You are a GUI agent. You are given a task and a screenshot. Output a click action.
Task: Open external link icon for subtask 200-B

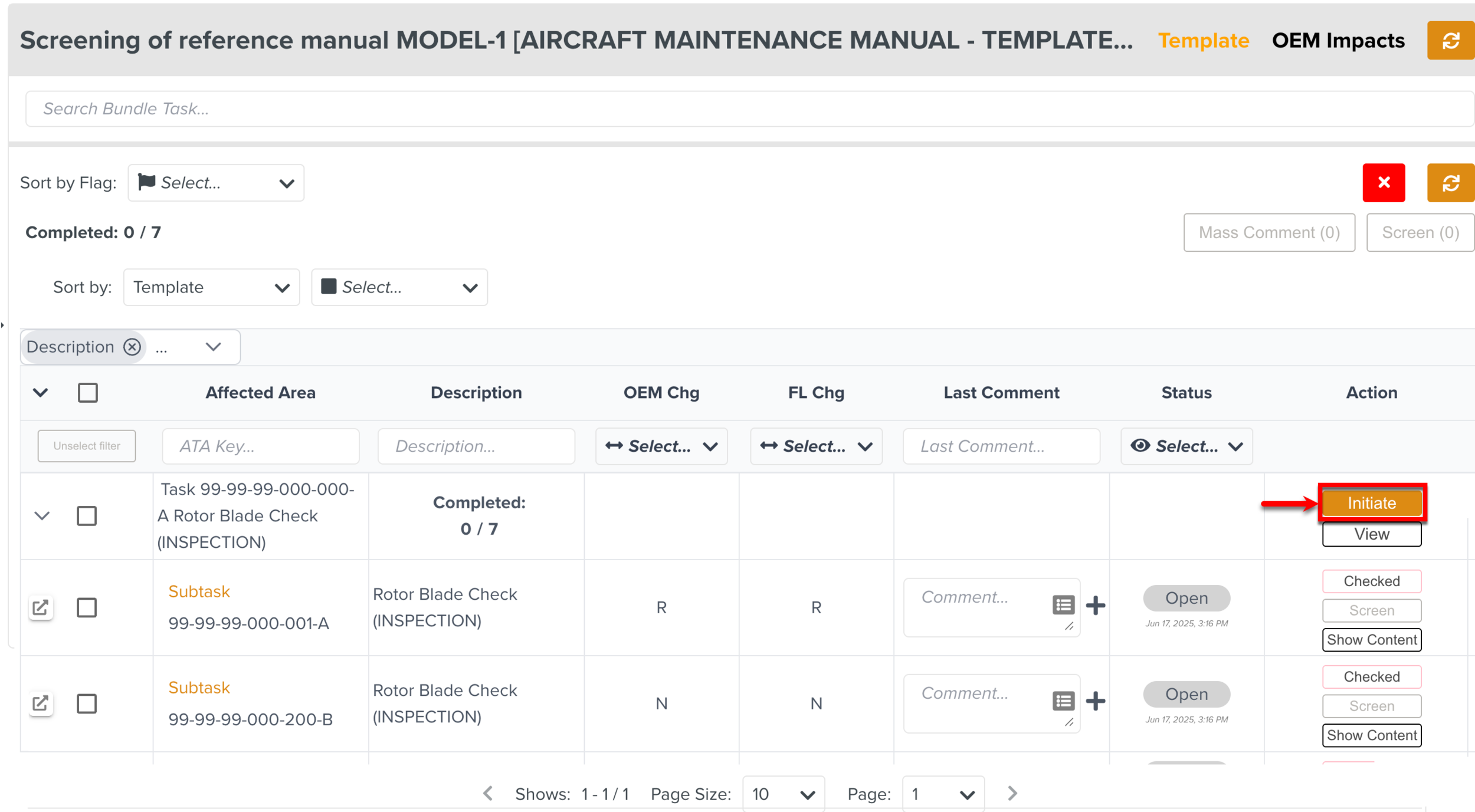tap(40, 703)
